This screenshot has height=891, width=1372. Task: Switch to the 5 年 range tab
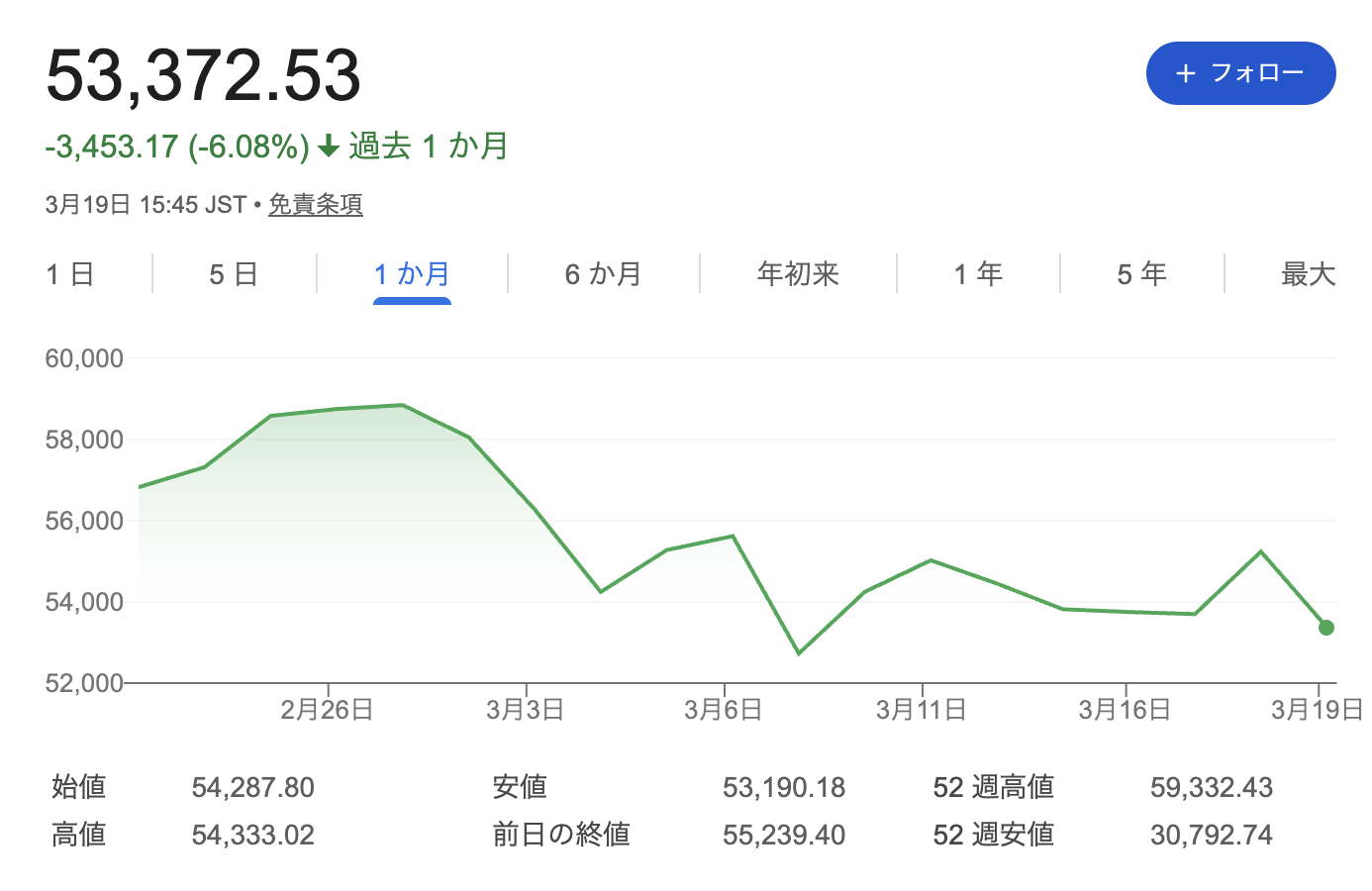click(1142, 274)
